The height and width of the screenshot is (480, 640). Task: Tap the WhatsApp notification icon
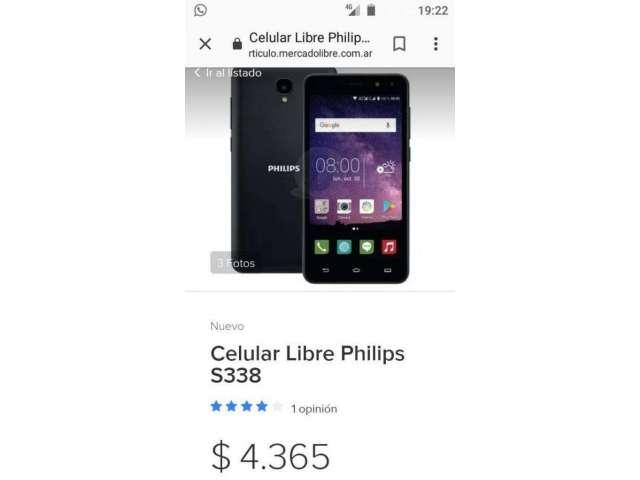200,10
